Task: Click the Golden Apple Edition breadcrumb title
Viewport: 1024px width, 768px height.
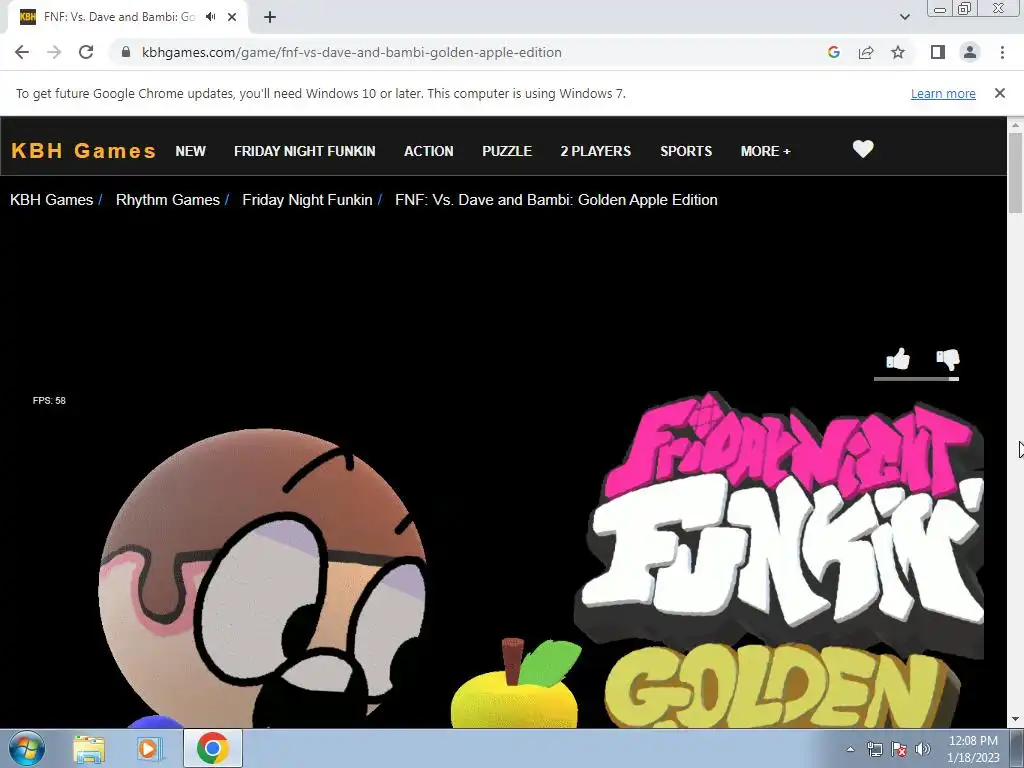Action: coord(556,200)
